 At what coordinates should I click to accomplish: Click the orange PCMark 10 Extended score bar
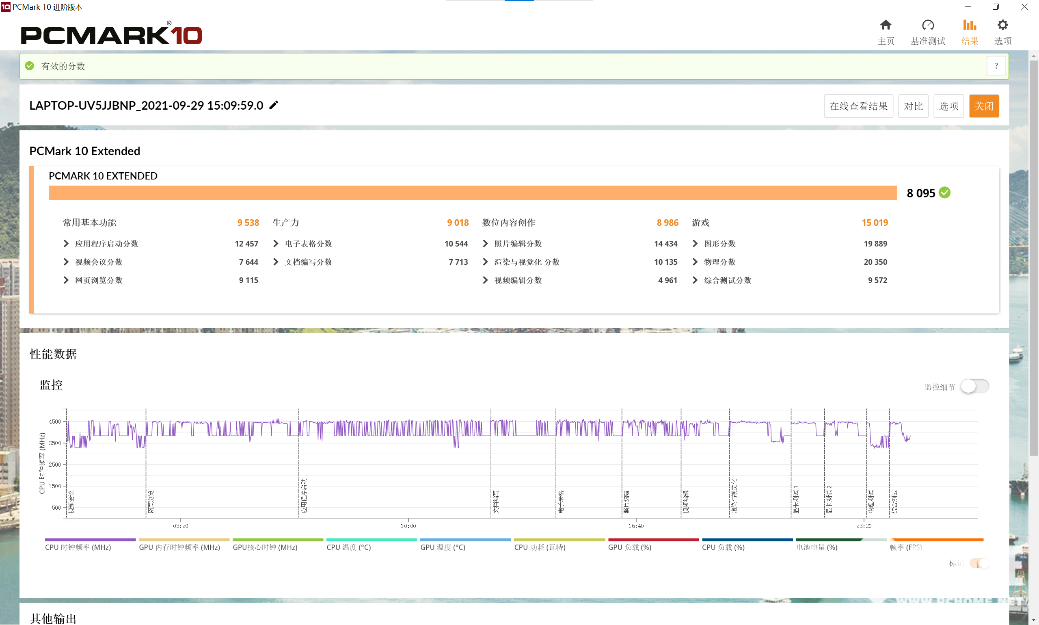point(472,193)
